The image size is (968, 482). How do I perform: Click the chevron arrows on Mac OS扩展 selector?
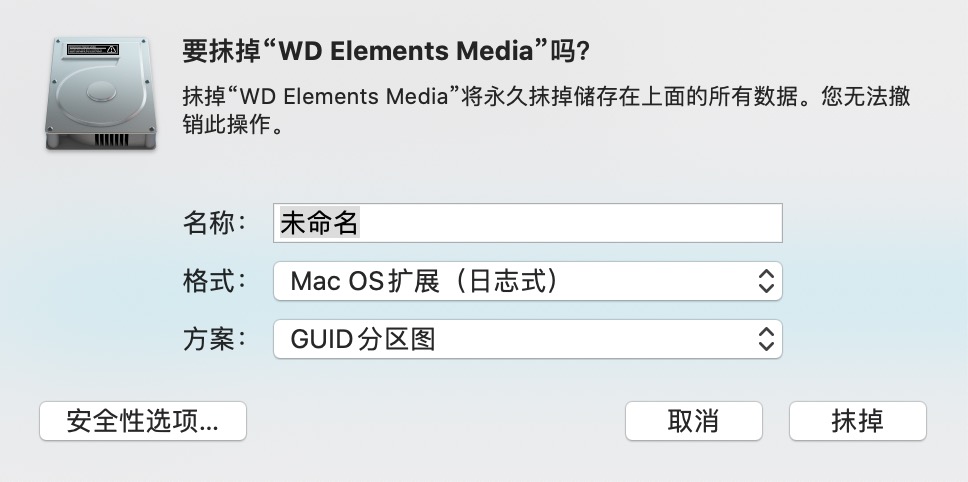coord(766,281)
